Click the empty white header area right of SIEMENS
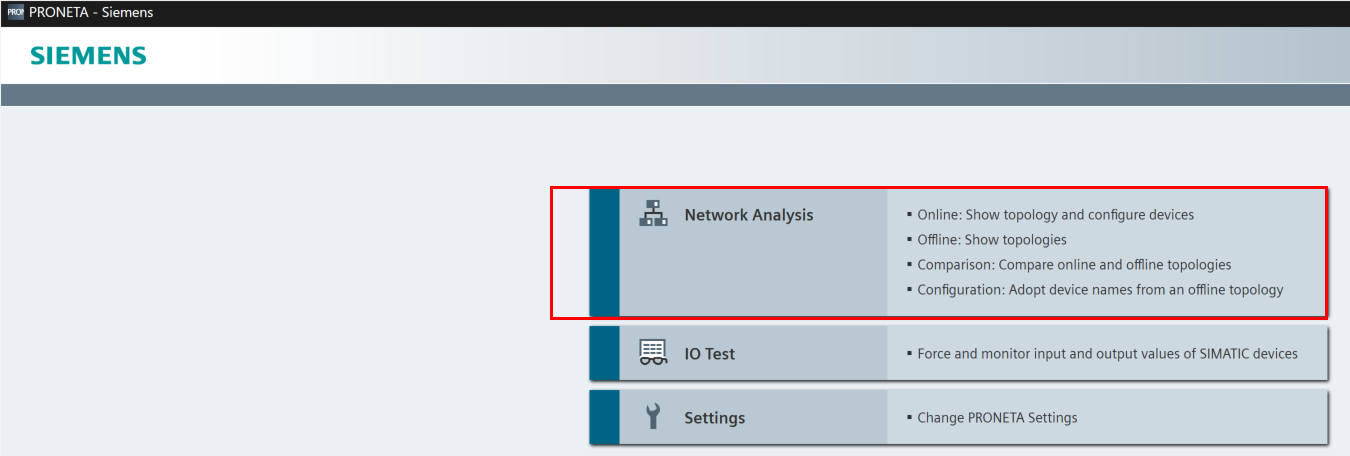1350x456 pixels. coord(700,55)
